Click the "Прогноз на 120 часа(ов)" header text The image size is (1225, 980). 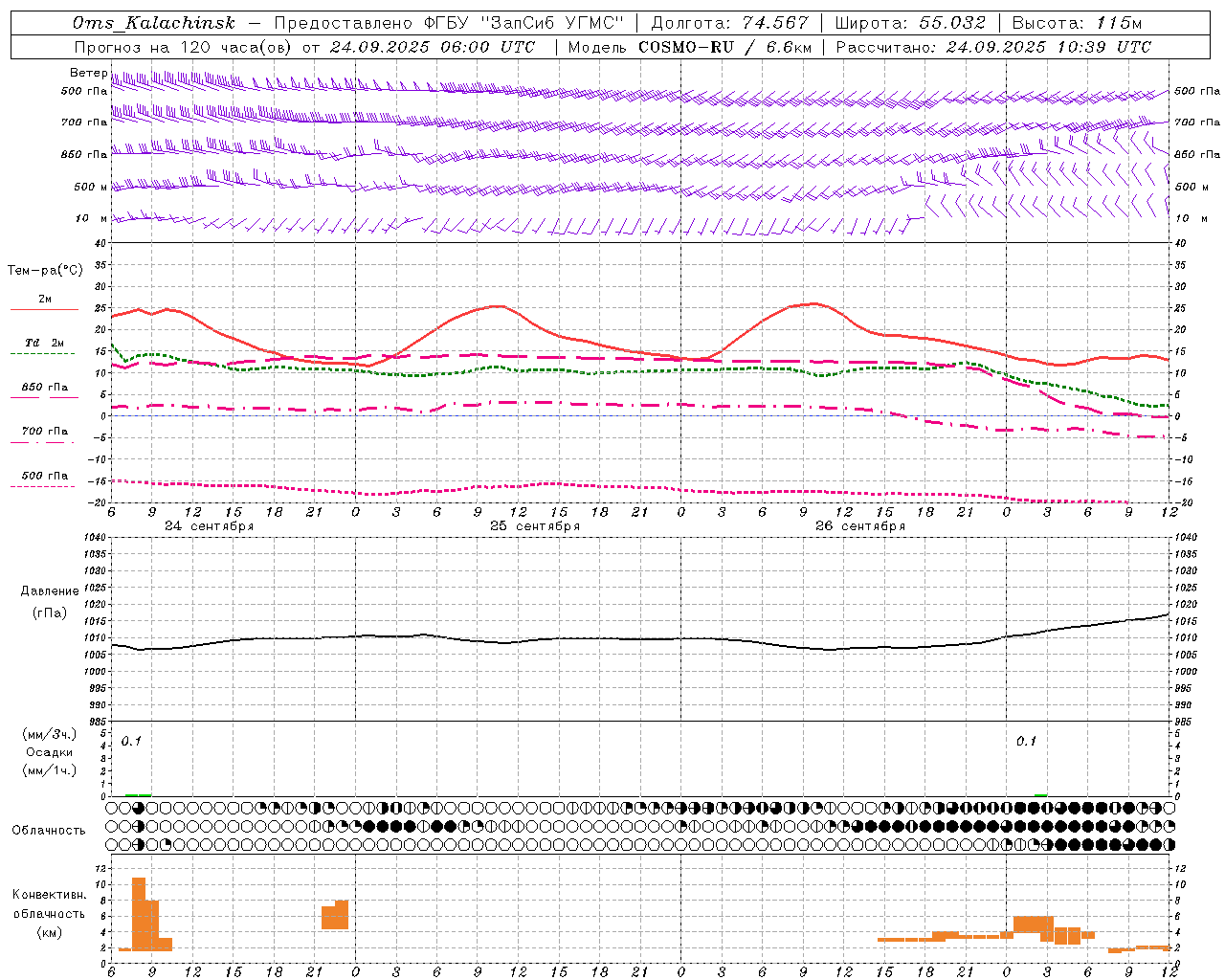point(183,47)
